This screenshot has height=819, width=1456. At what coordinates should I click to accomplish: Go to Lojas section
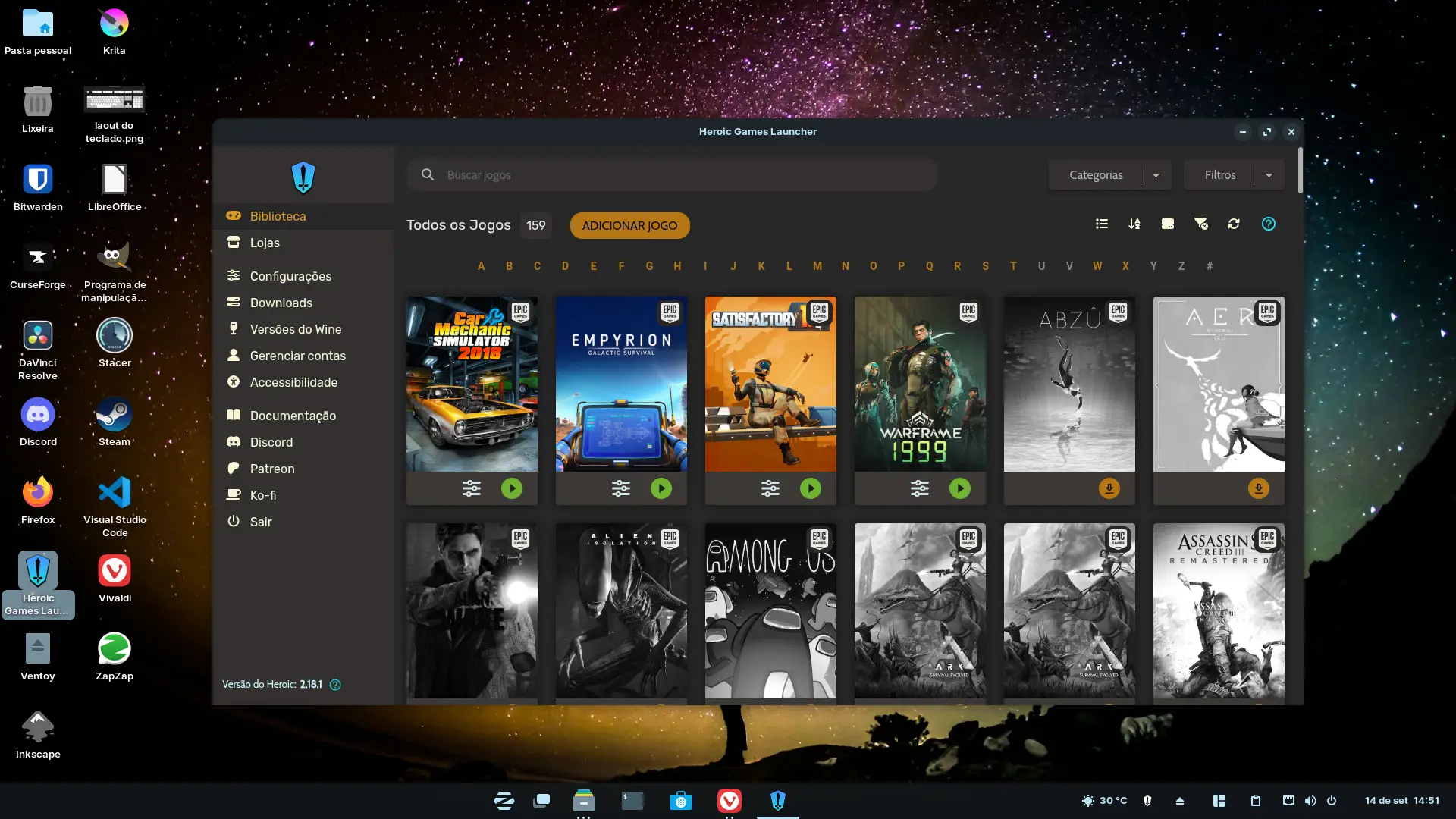tap(265, 243)
